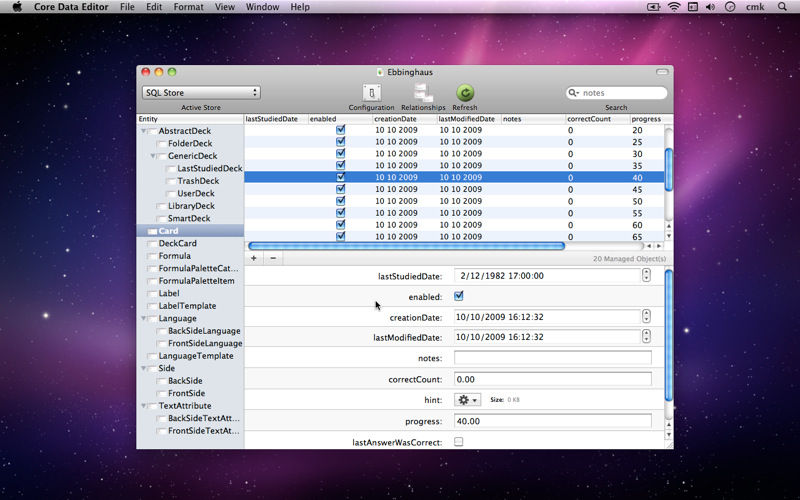Sort by the correctCount column header

click(597, 119)
